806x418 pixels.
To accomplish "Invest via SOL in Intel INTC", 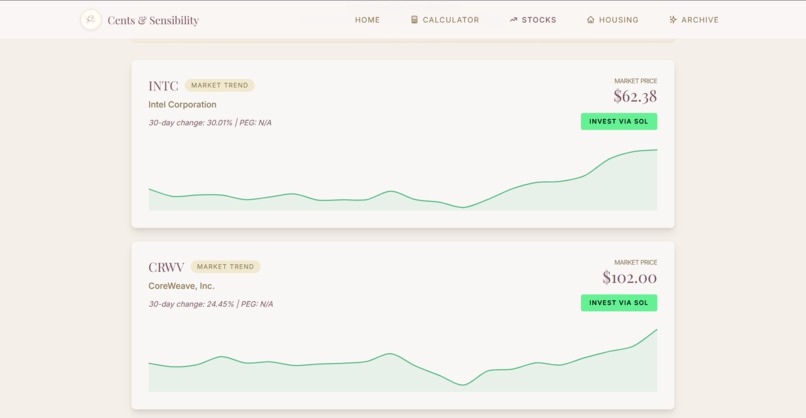I will [619, 121].
